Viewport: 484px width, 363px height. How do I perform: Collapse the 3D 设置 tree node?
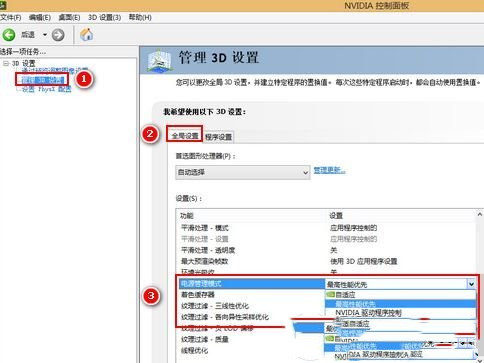click(6, 63)
